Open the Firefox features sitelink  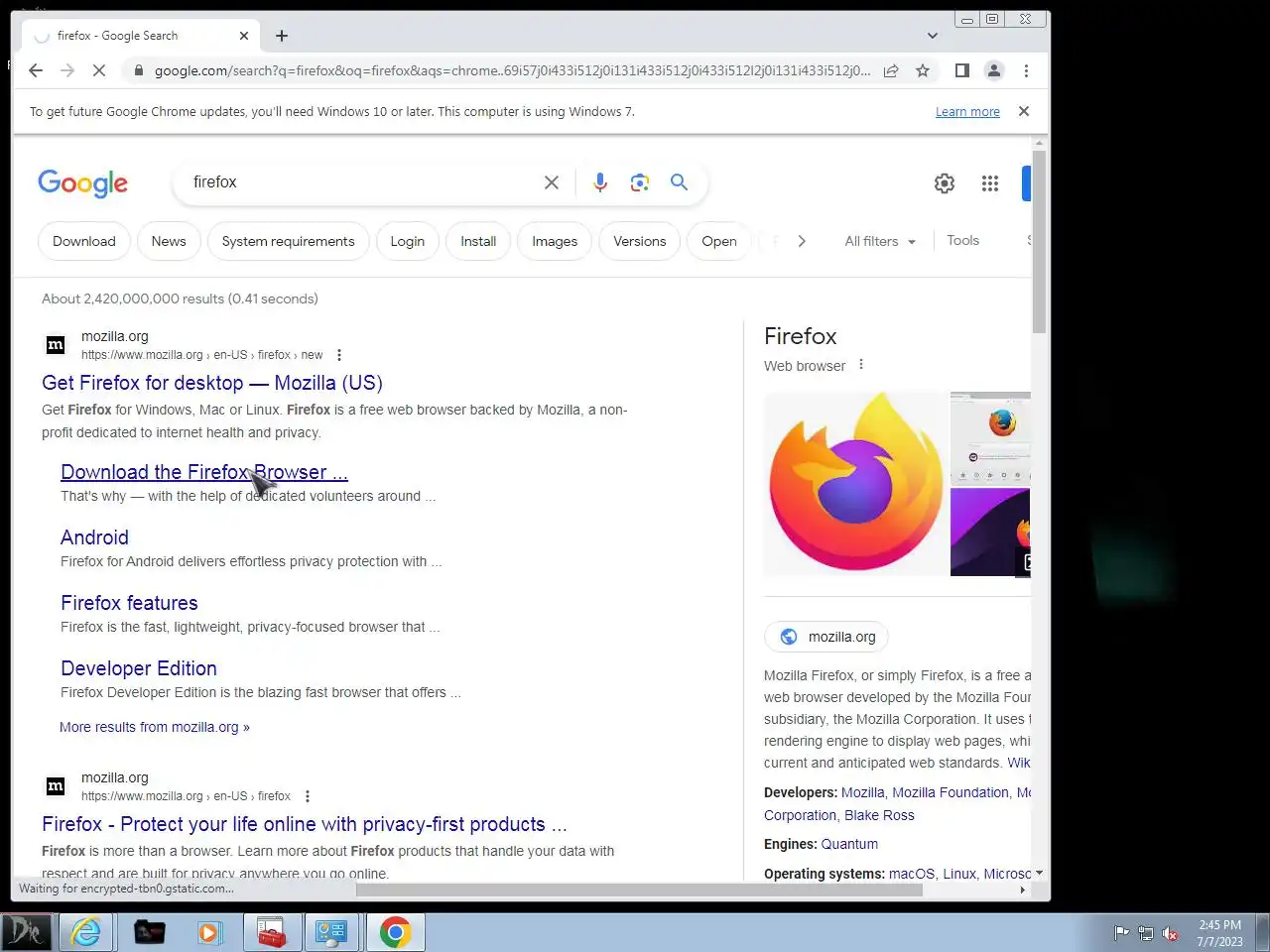tap(129, 603)
